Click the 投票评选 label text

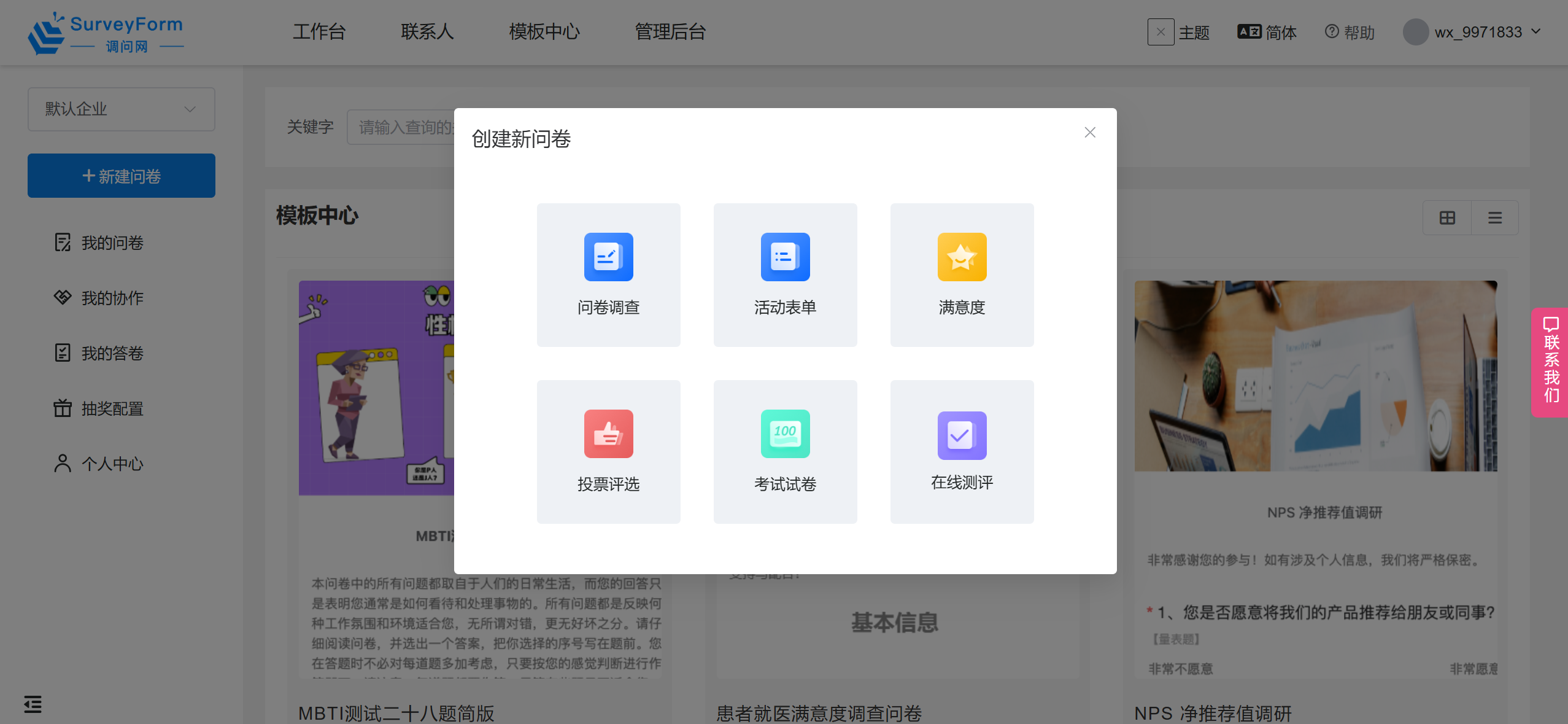click(x=608, y=484)
